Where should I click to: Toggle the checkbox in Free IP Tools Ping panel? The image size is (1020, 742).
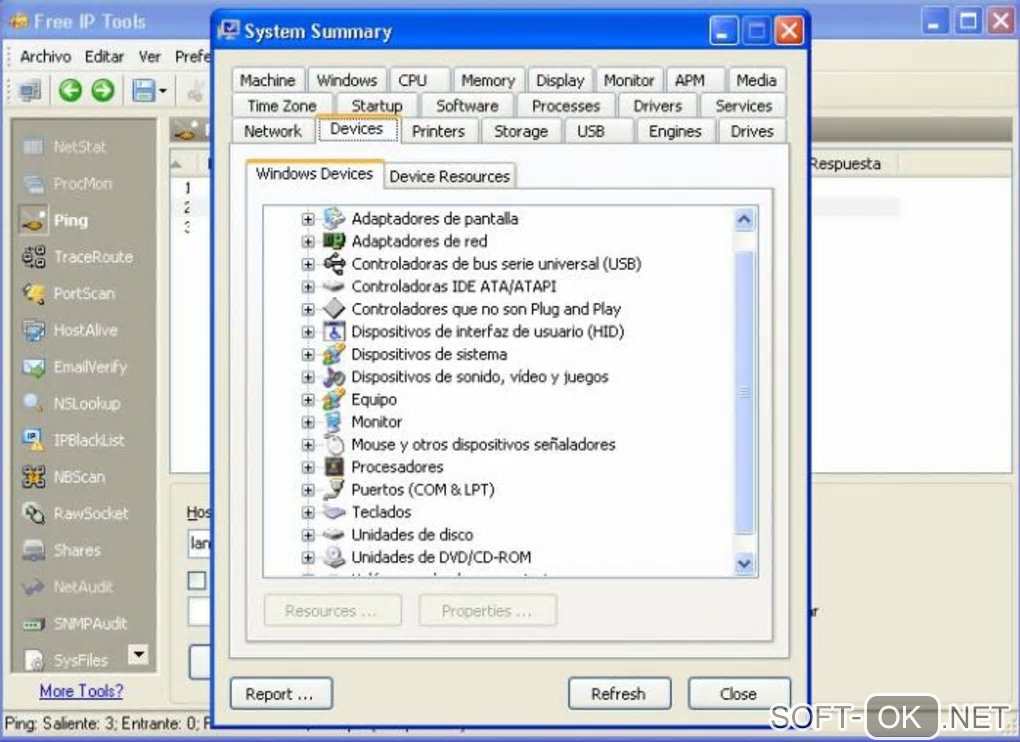[x=196, y=581]
